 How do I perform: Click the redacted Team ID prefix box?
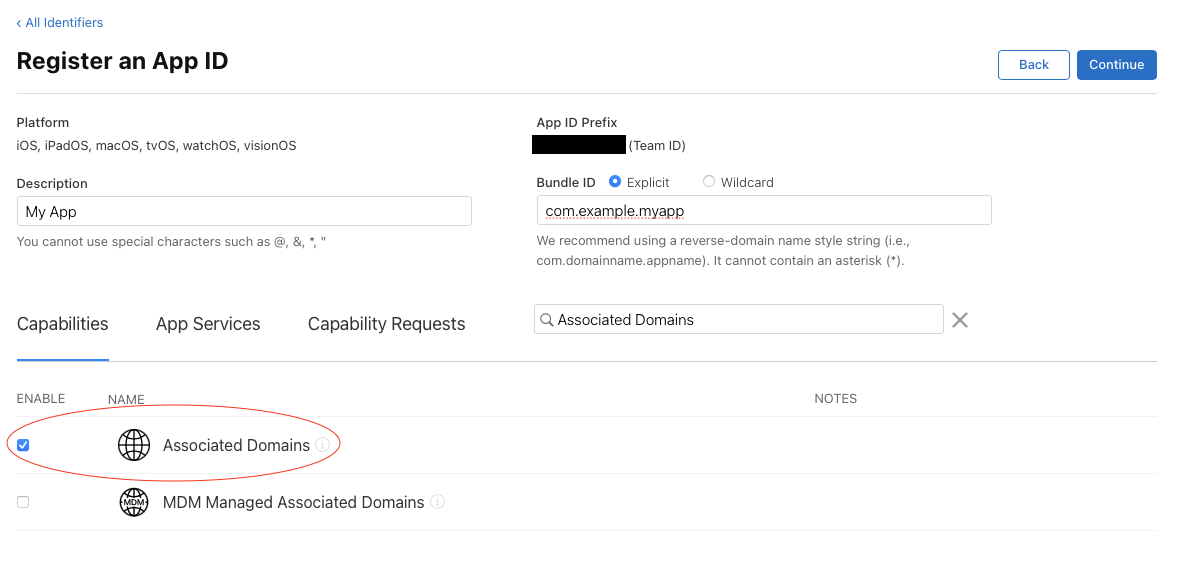click(x=578, y=144)
